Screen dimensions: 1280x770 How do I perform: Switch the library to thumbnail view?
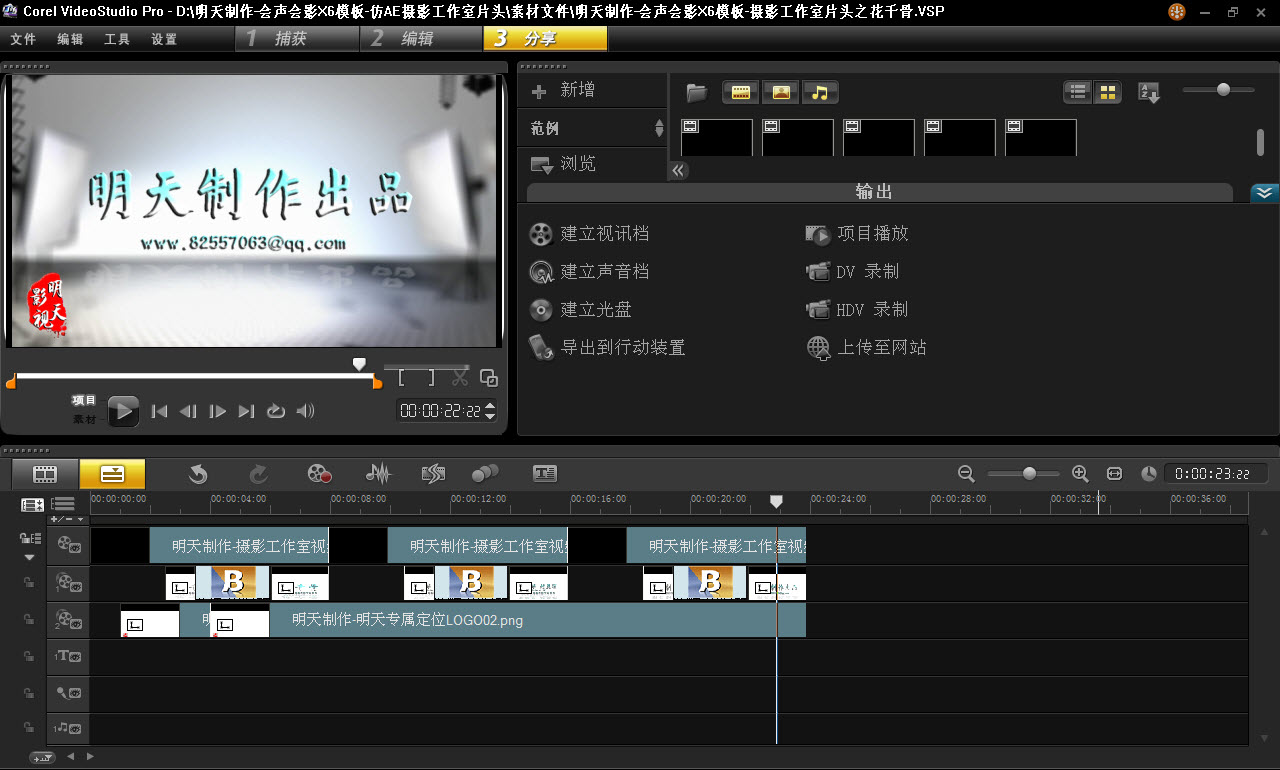click(x=1108, y=92)
